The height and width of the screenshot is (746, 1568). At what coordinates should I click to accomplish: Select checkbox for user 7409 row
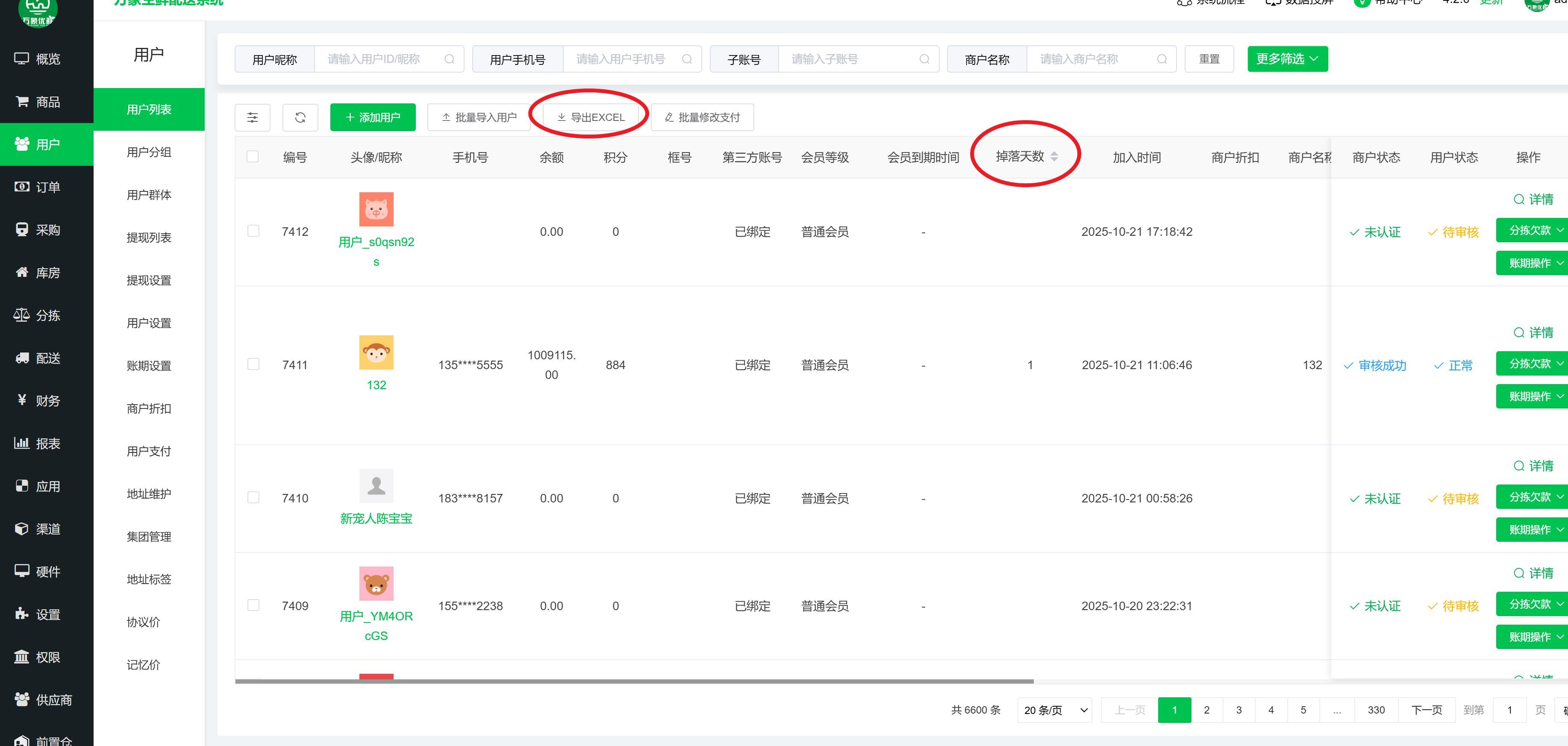coord(253,605)
